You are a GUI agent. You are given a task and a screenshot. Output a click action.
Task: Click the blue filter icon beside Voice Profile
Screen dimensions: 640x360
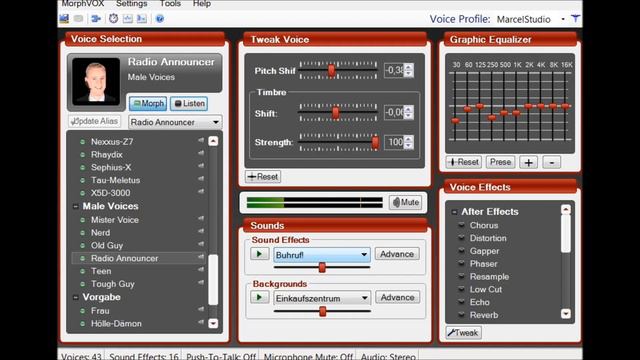(576, 19)
